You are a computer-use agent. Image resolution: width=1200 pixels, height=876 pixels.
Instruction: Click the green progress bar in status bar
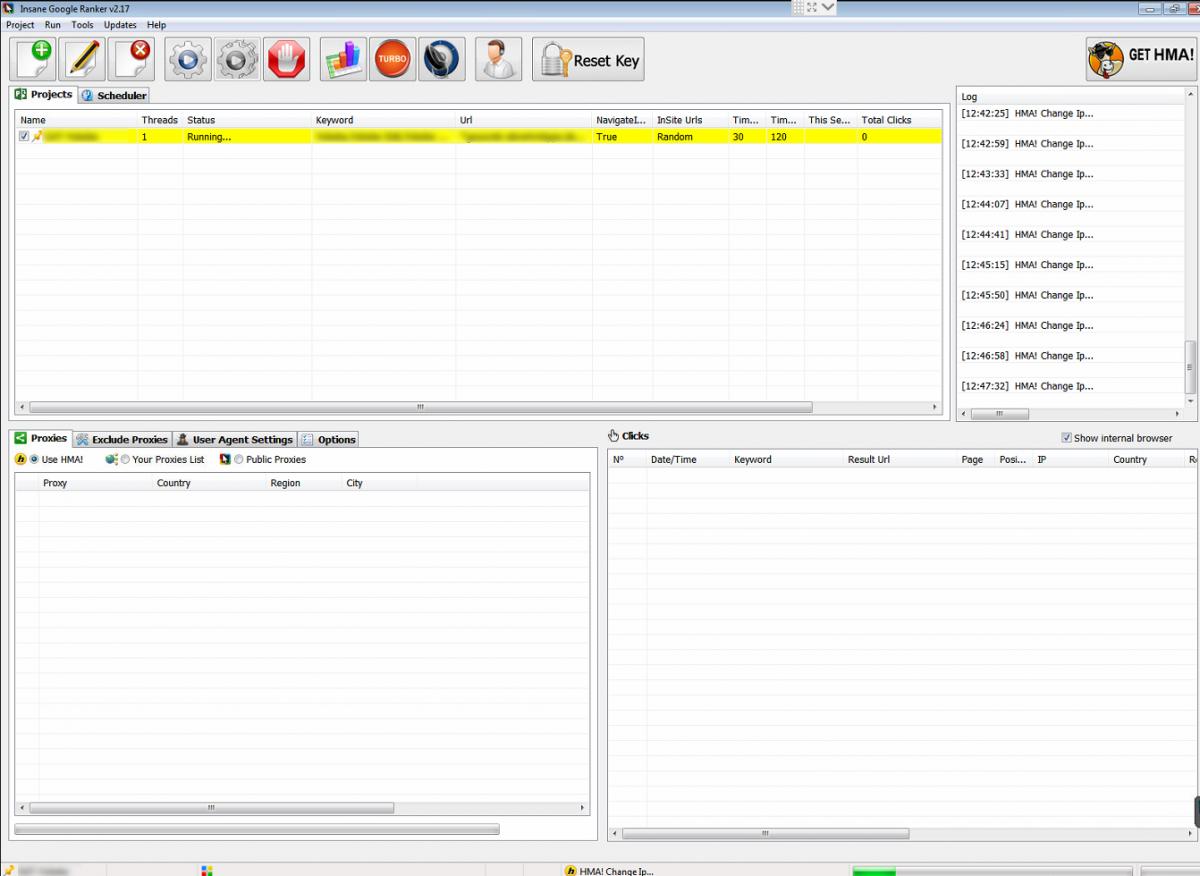tap(992, 871)
